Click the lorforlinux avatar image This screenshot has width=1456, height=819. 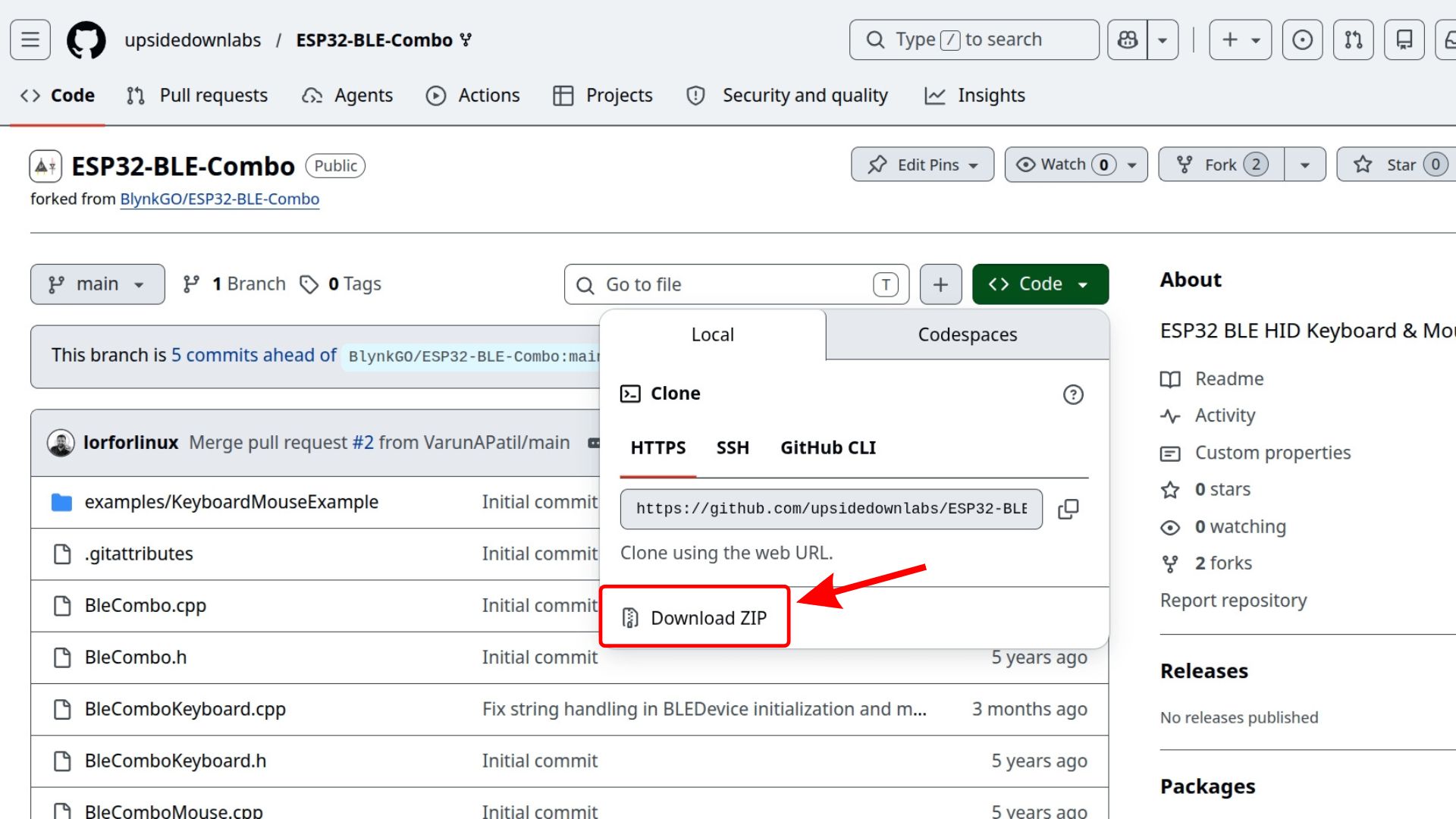click(61, 443)
